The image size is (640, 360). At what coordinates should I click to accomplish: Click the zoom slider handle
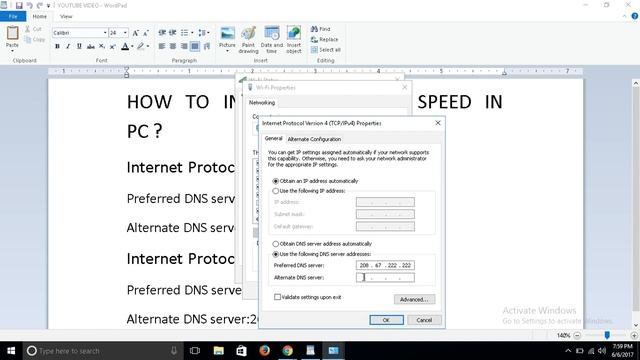(x=607, y=335)
